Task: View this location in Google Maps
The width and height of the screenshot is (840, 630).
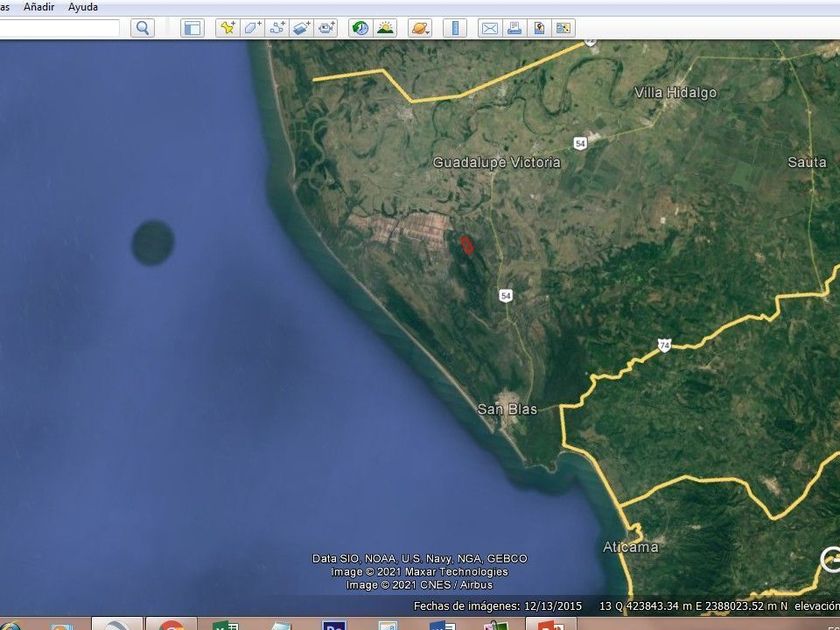Action: (x=564, y=28)
